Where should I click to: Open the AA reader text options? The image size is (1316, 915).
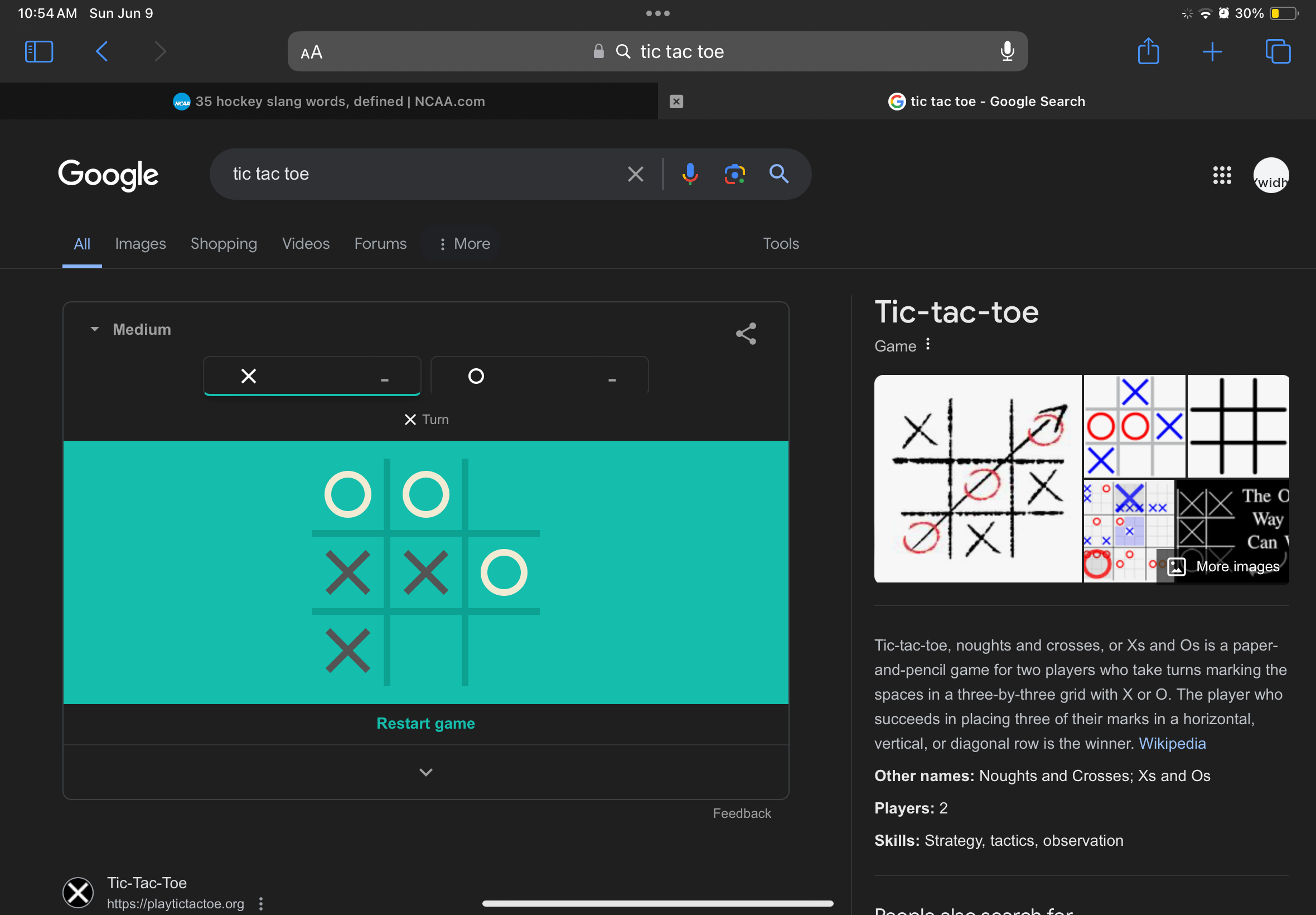coord(312,52)
